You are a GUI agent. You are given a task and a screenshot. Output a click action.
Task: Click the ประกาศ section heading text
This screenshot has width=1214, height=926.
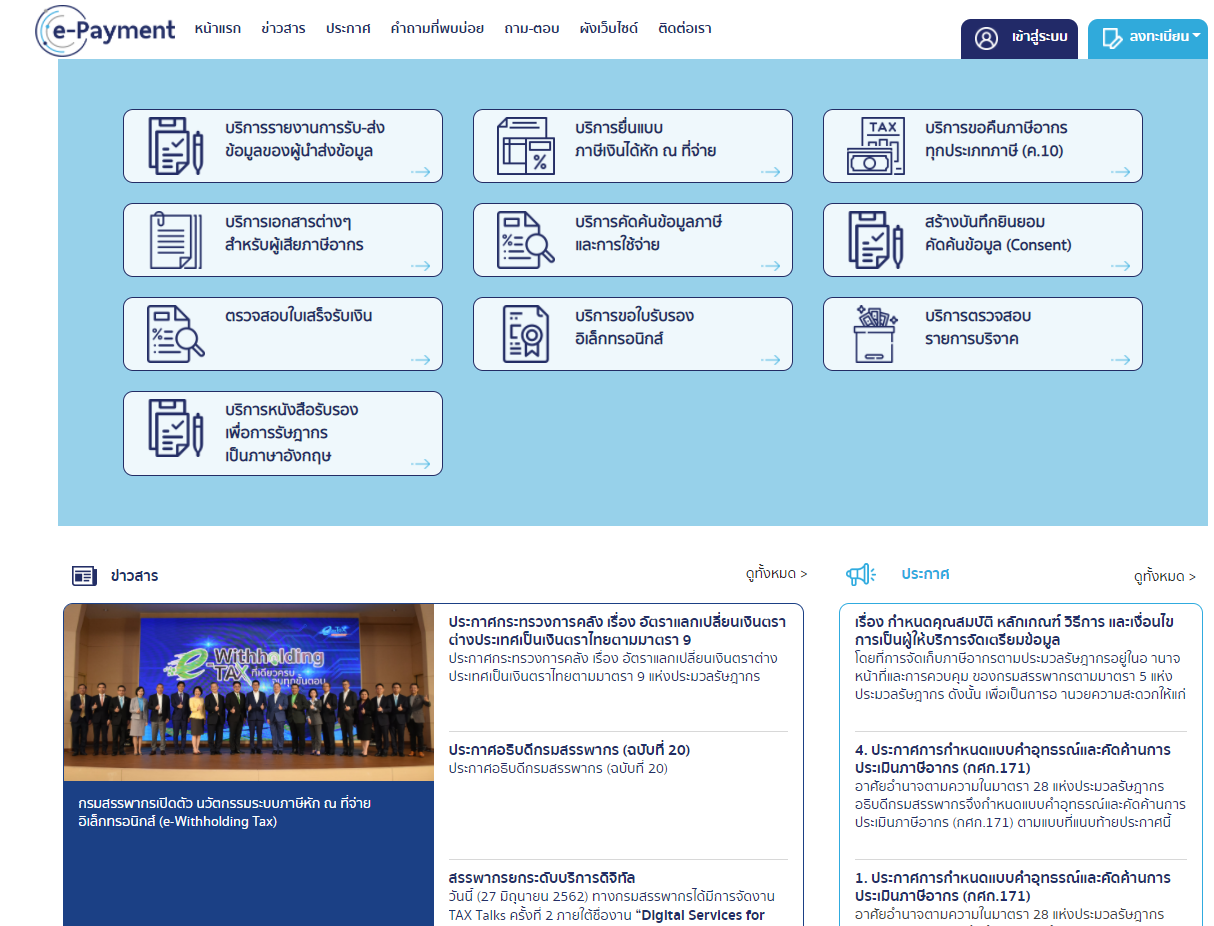click(925, 574)
